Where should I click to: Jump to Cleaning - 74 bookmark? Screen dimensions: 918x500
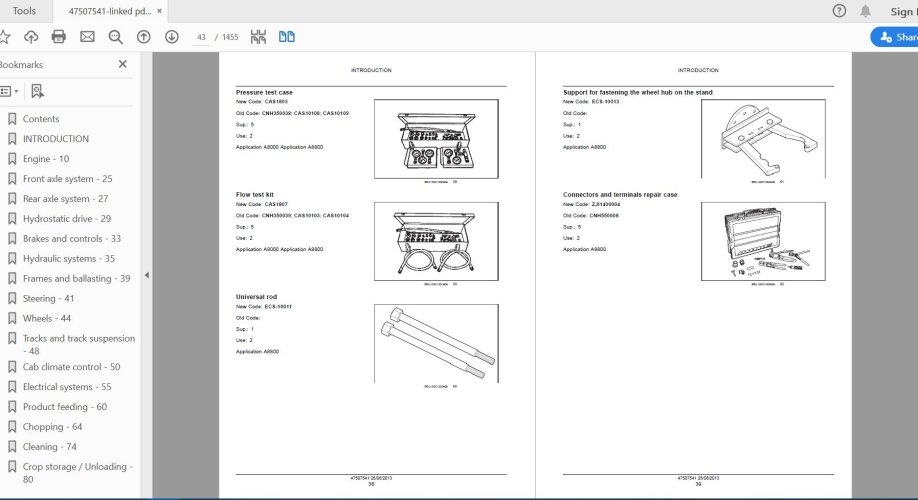pos(49,446)
